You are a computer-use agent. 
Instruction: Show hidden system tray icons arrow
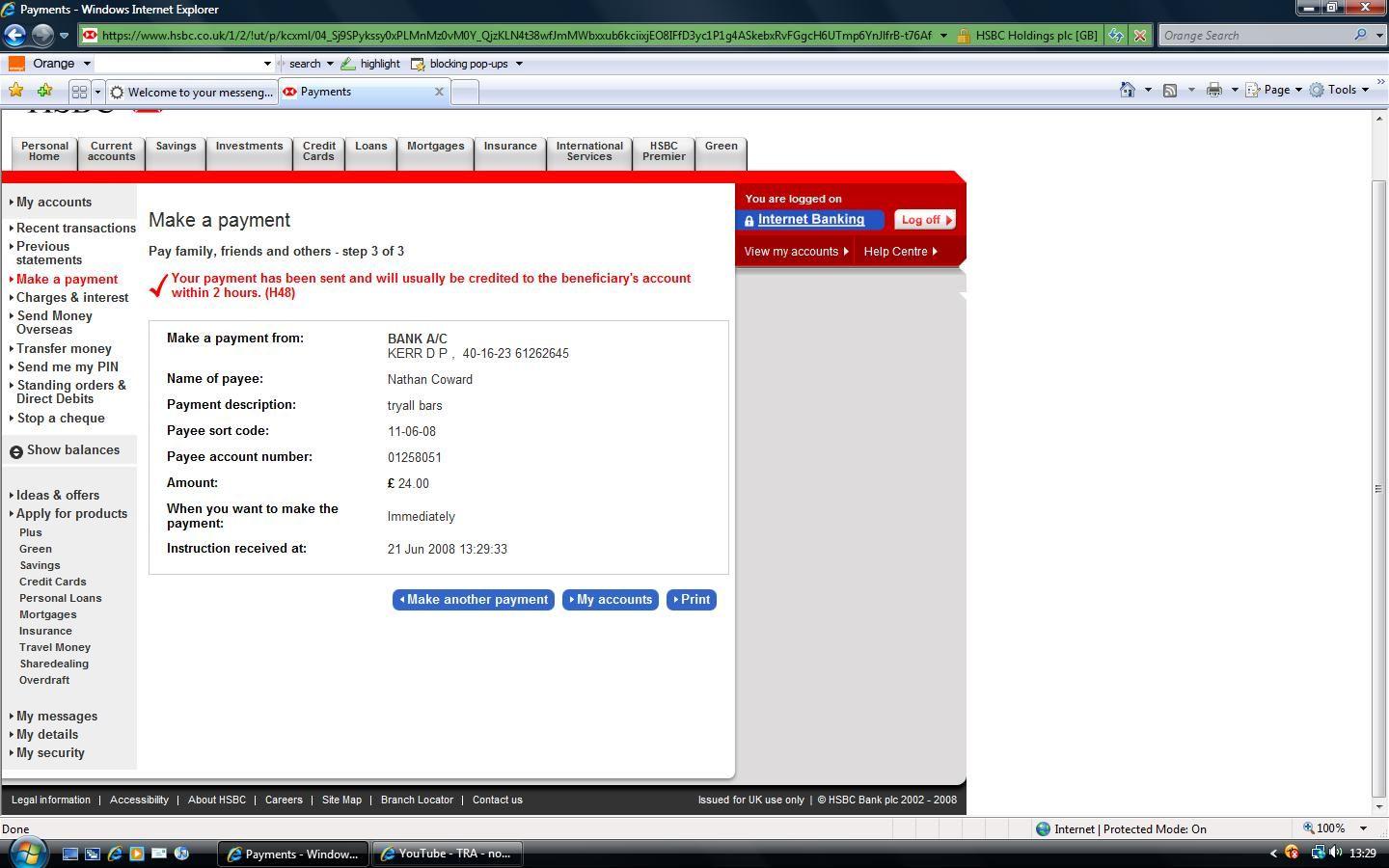pyautogui.click(x=1273, y=854)
